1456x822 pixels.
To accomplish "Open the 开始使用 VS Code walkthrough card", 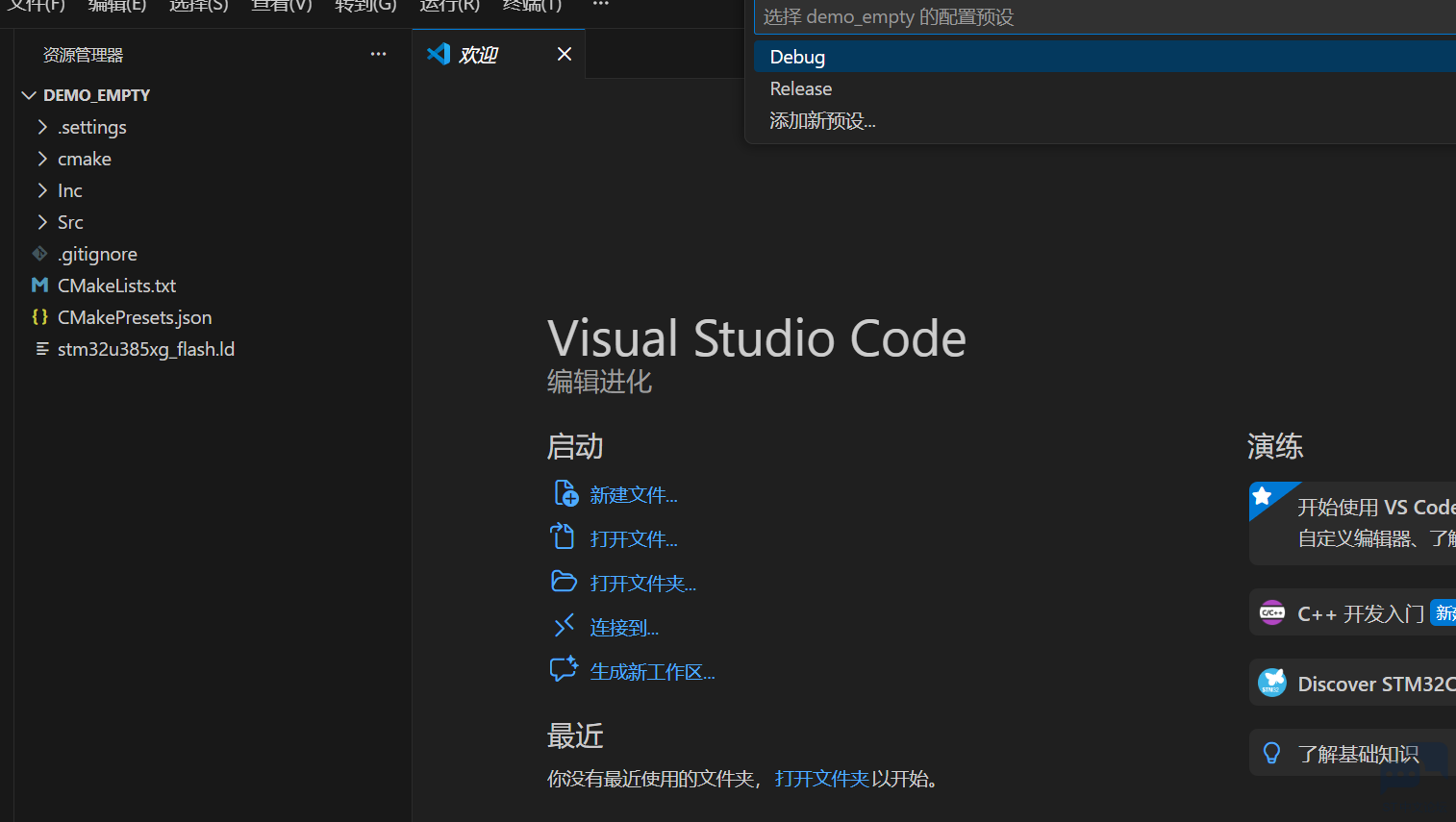I will [x=1352, y=523].
